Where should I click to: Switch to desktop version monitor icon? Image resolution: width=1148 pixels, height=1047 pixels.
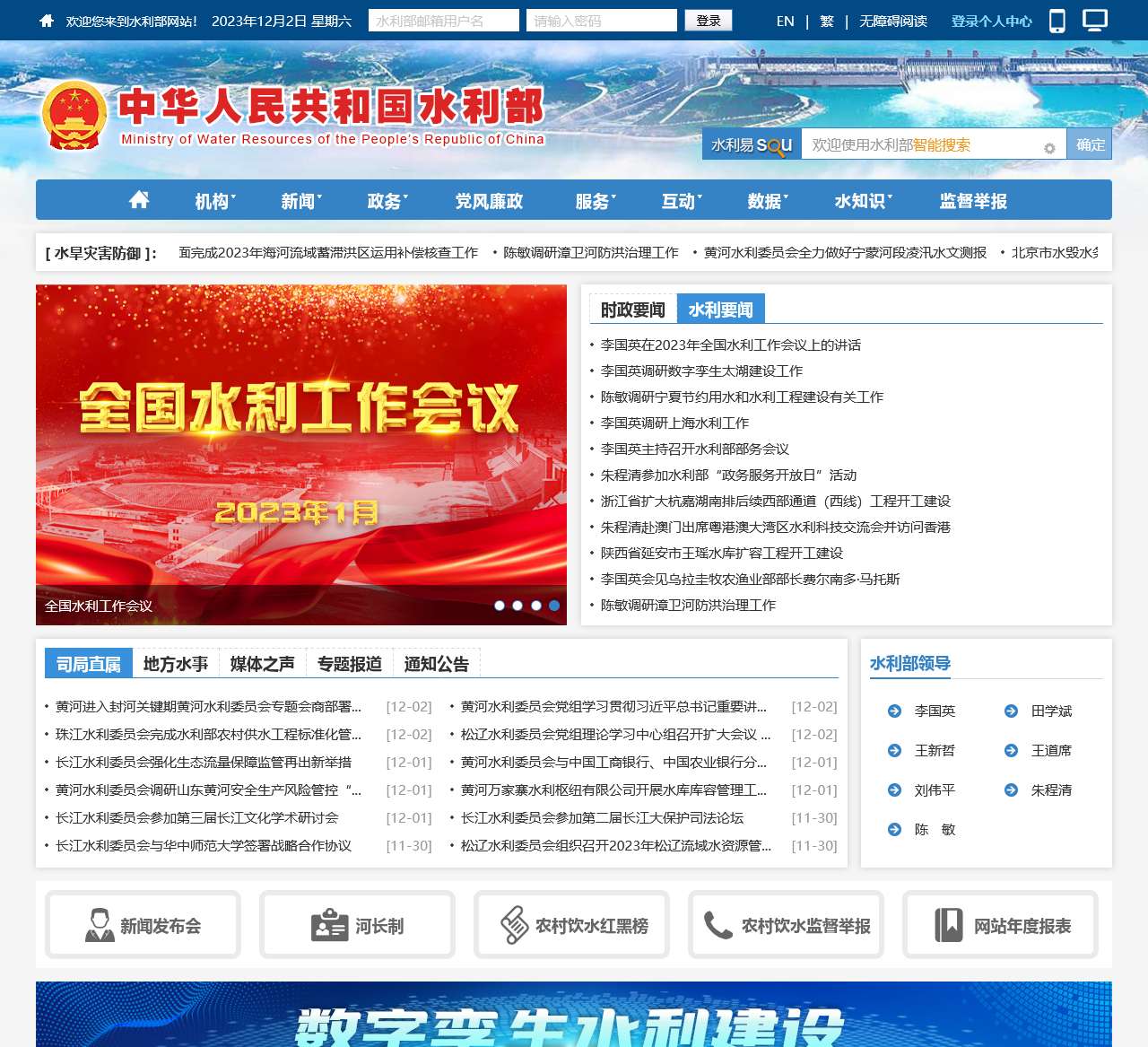(1095, 20)
